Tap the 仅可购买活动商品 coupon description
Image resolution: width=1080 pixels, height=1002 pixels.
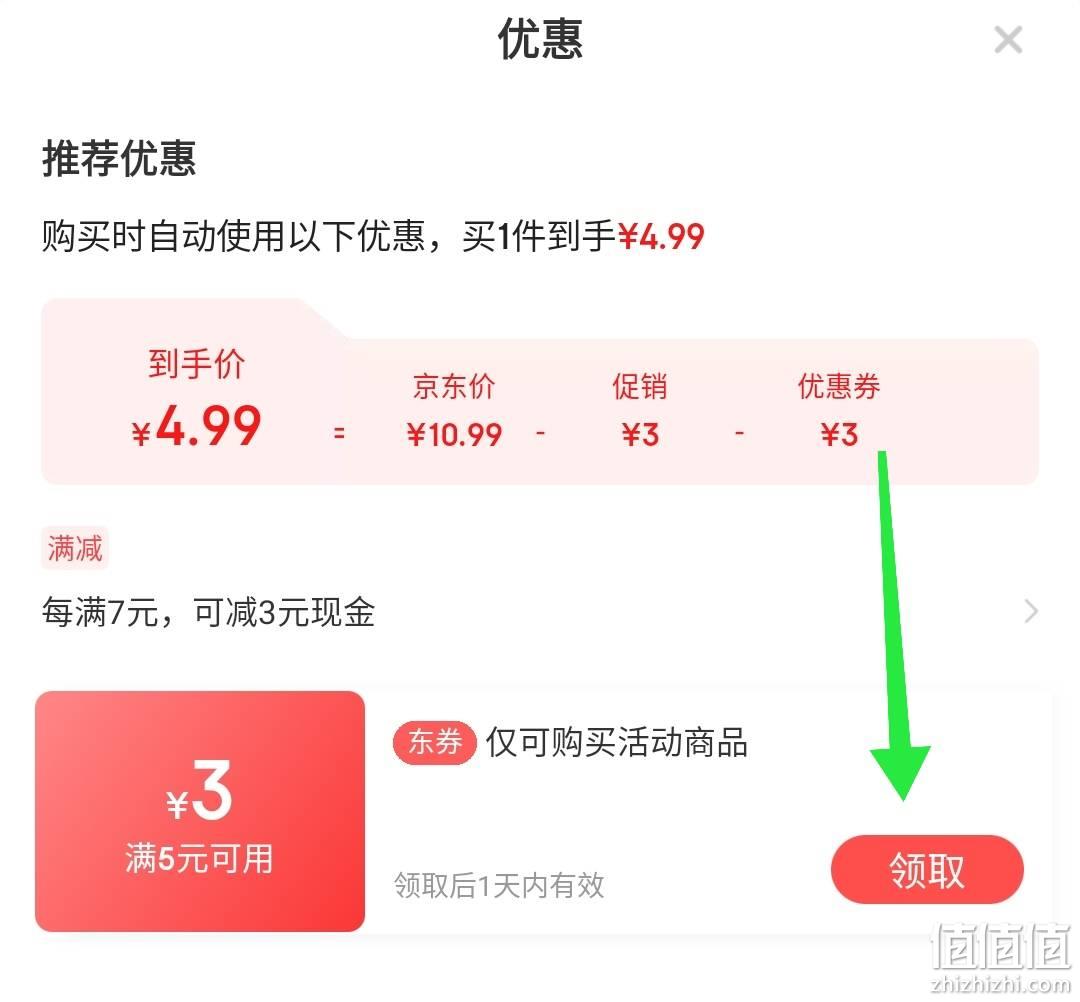point(616,742)
